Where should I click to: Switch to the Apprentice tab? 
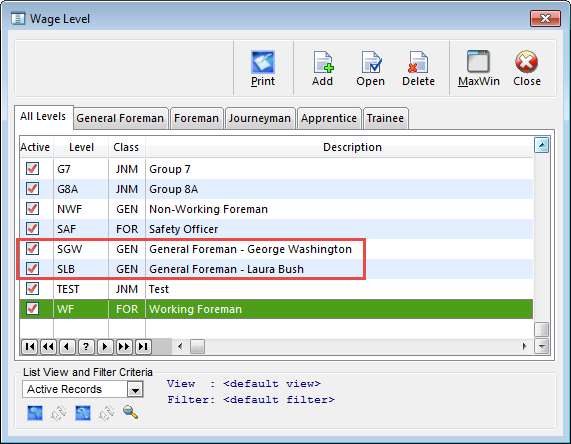coord(329,118)
